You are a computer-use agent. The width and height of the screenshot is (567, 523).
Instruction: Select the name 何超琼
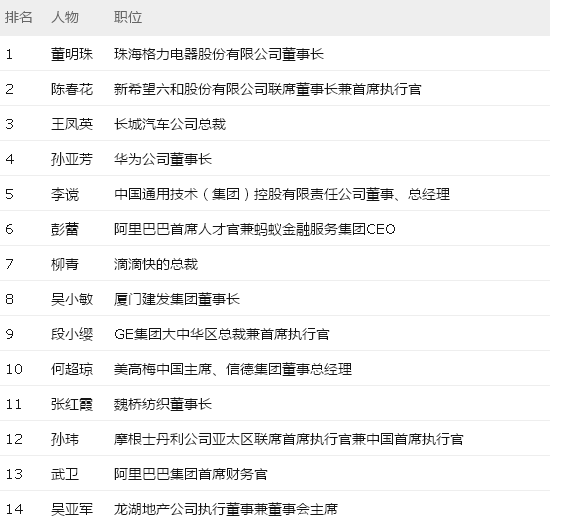click(x=72, y=369)
